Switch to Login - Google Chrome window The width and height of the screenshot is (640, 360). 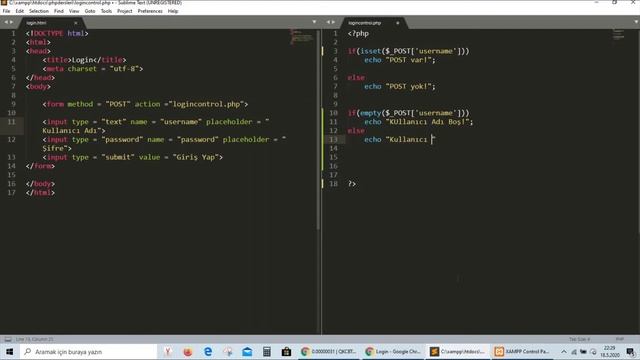(393, 351)
